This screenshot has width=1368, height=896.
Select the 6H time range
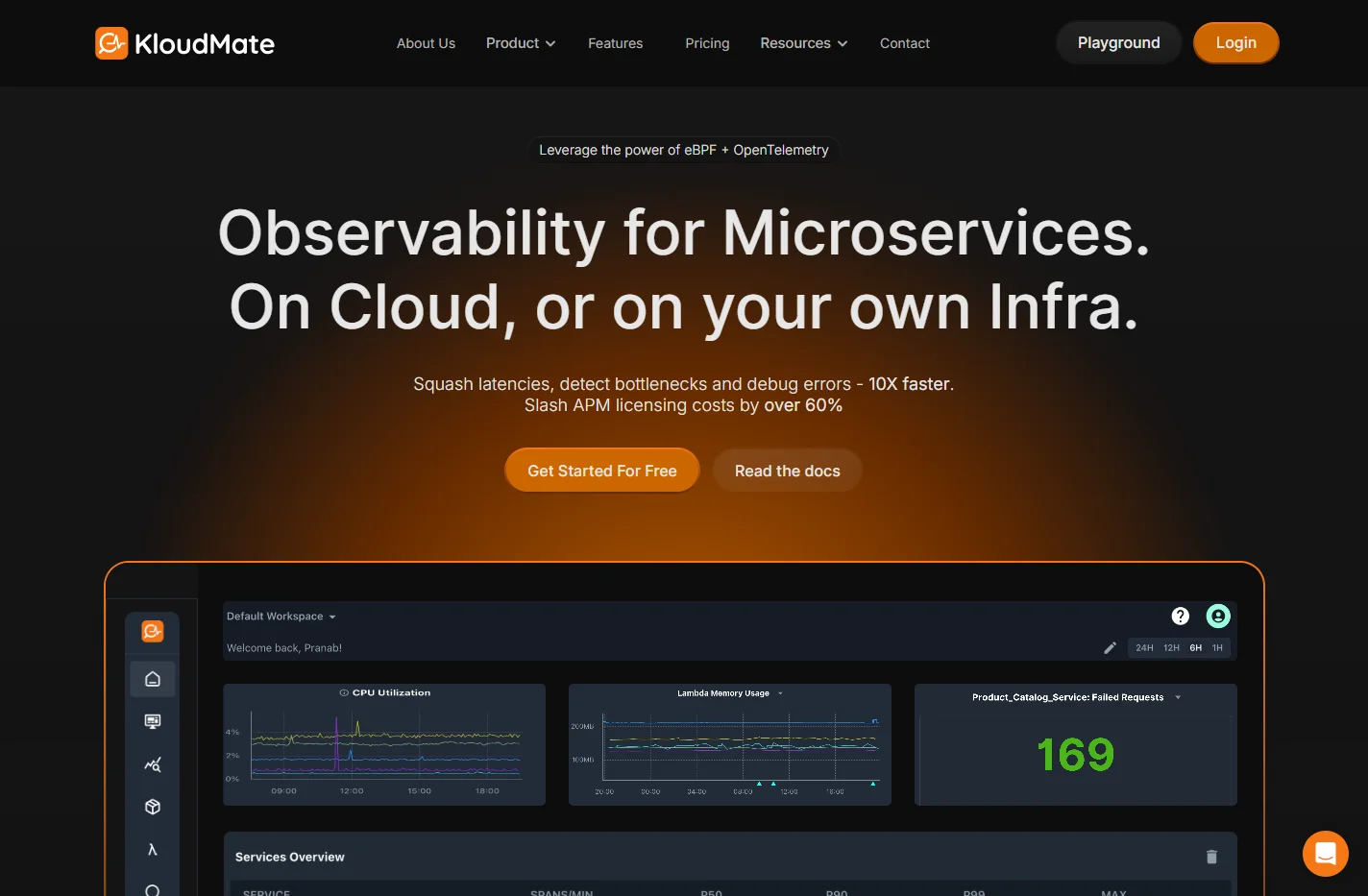click(x=1196, y=648)
